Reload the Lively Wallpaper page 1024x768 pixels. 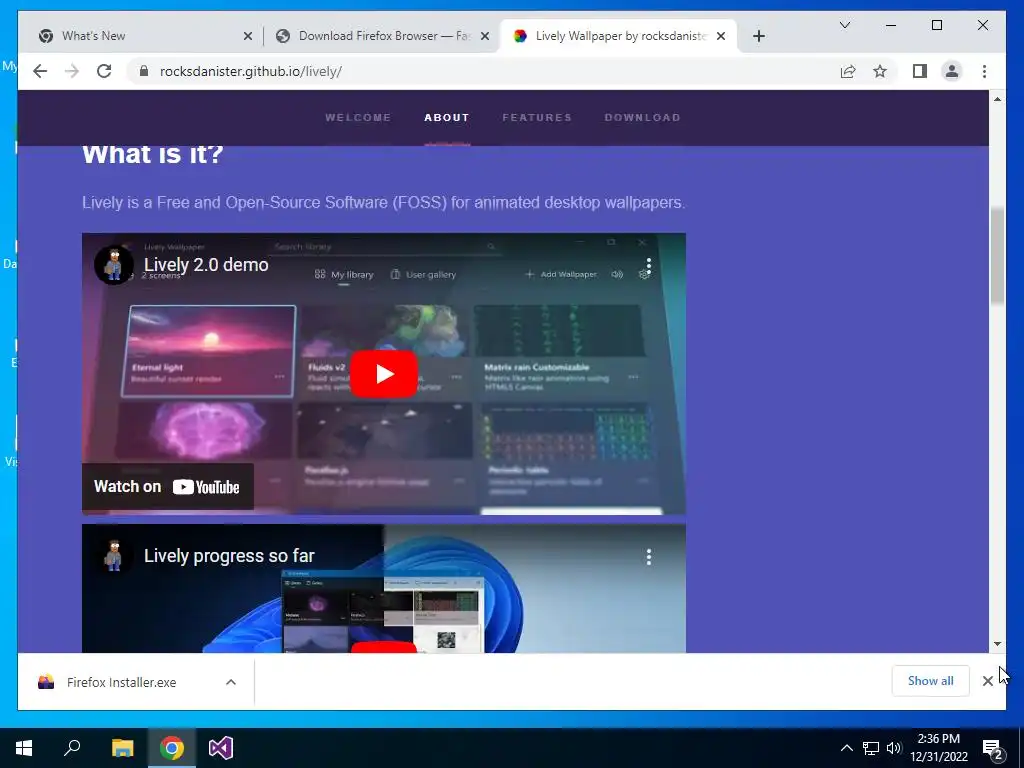coord(104,71)
